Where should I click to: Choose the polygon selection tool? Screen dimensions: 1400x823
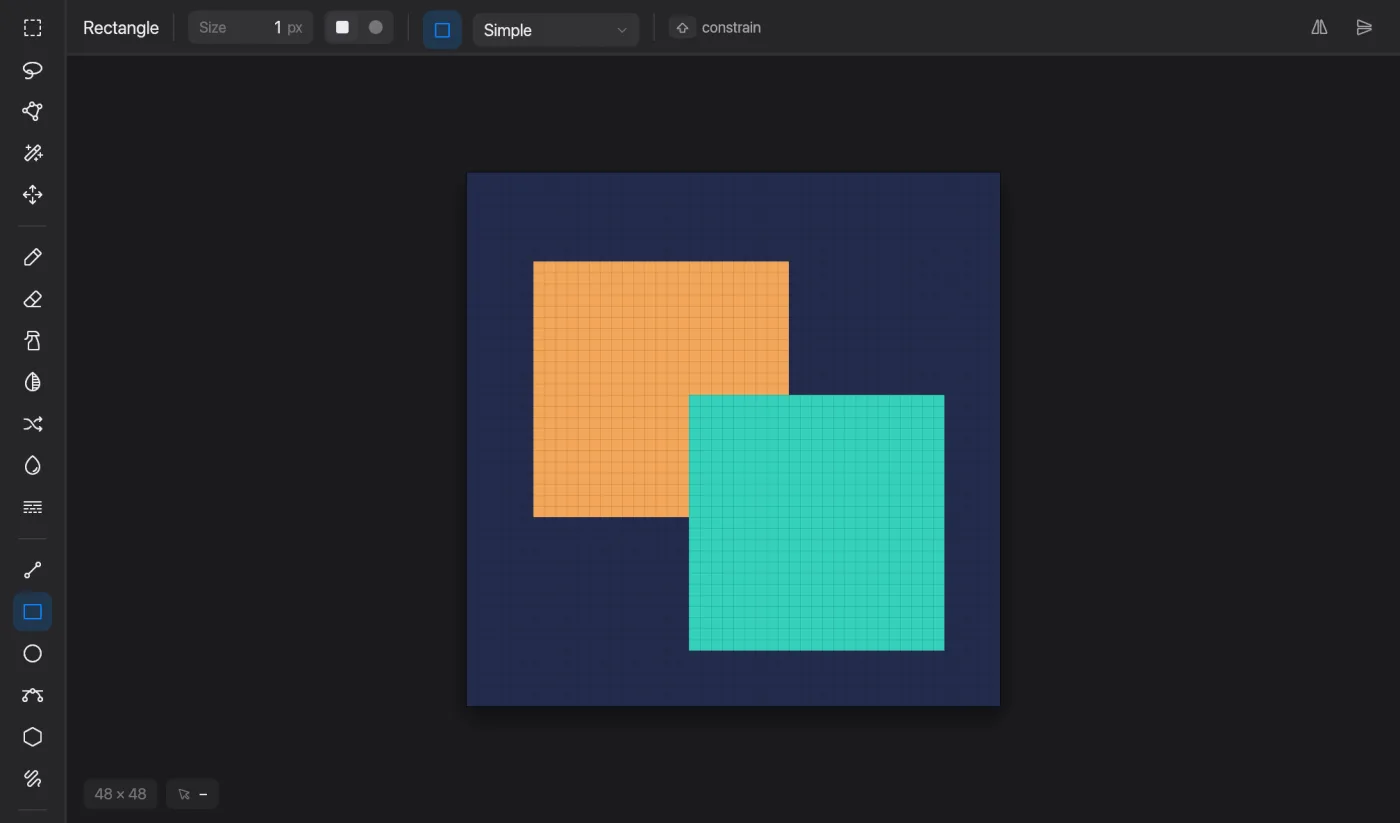point(32,111)
